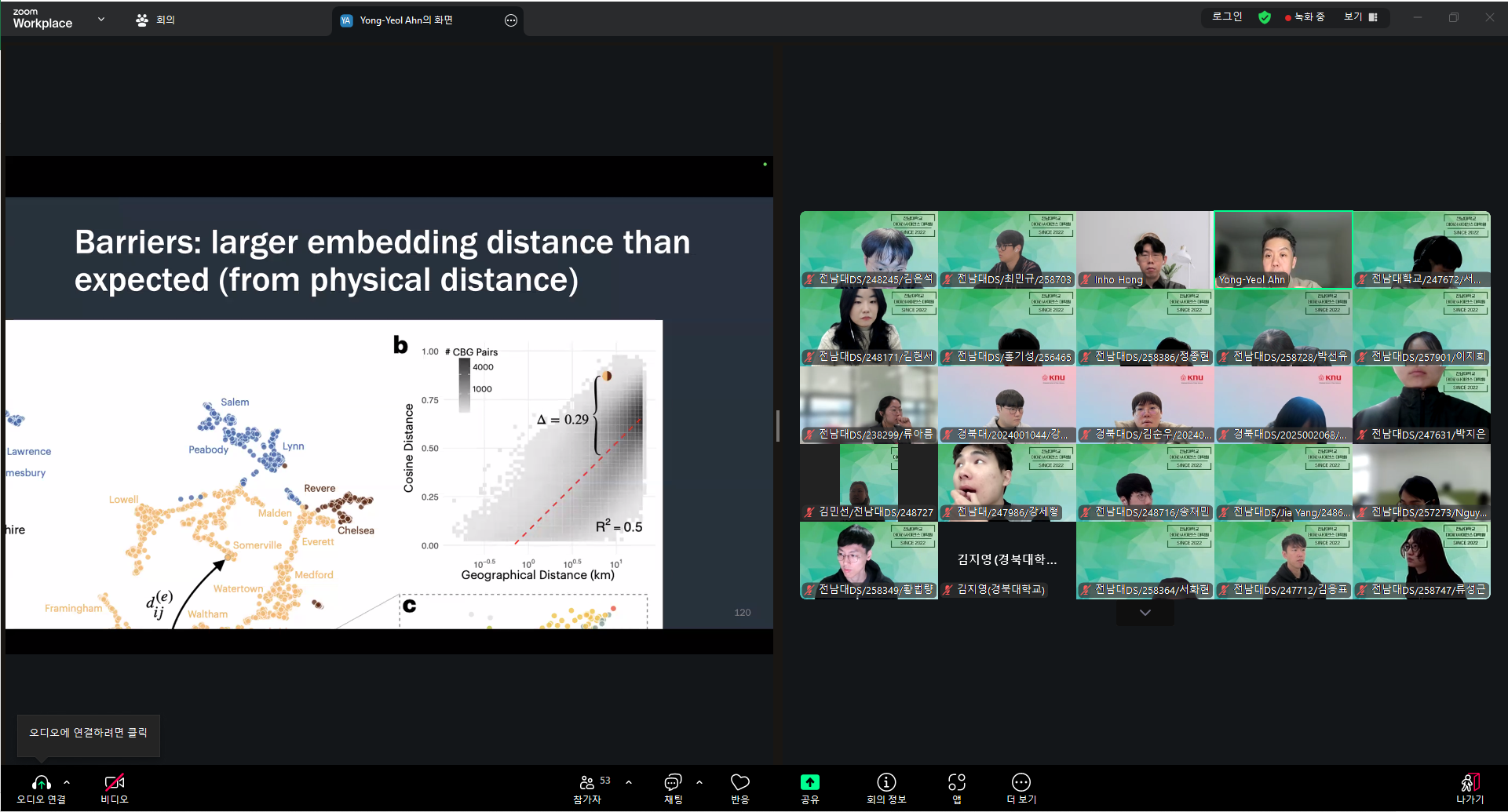
Task: Switch to the meeting tab
Action: 155,20
